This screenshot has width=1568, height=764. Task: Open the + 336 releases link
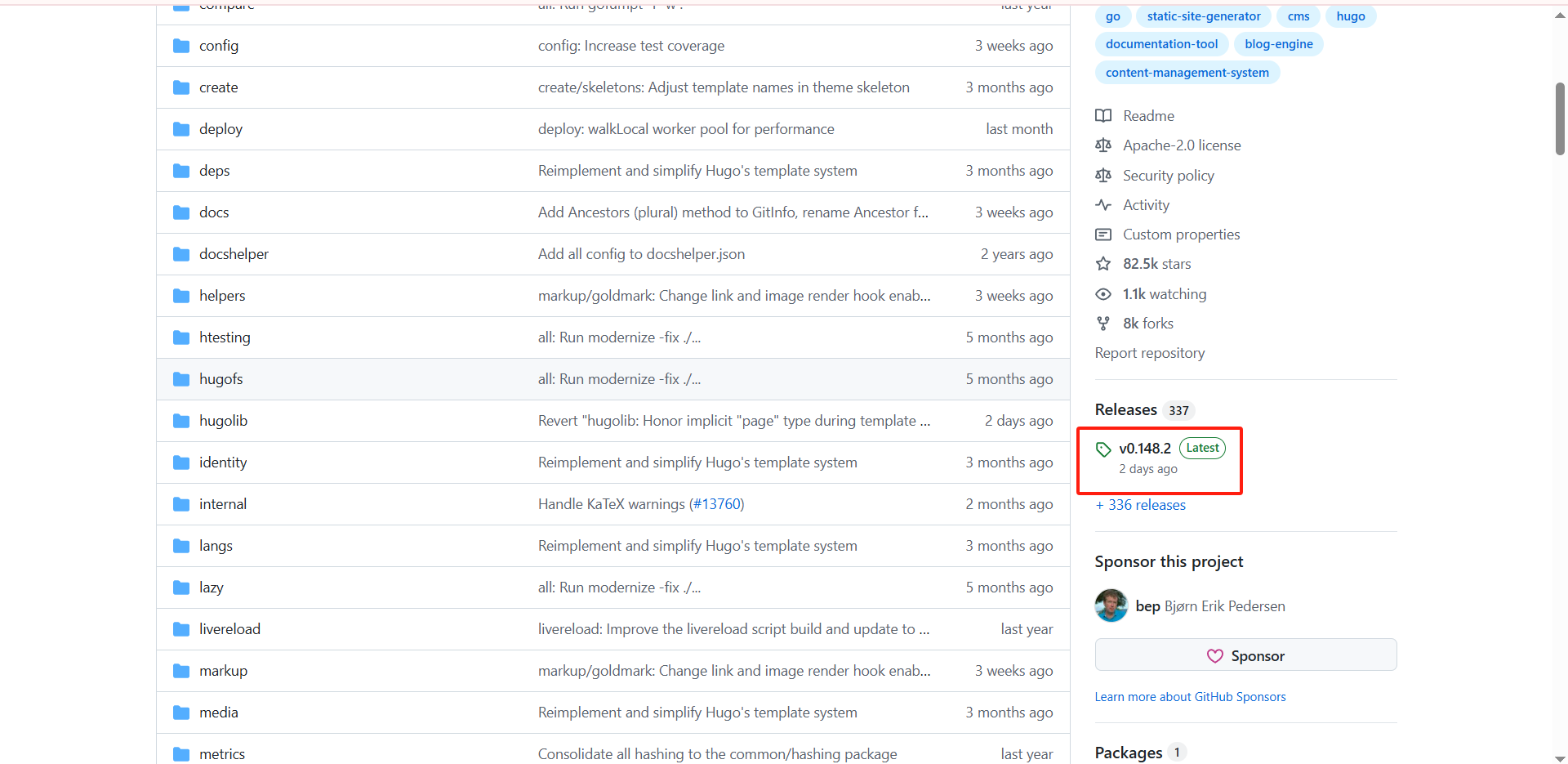pos(1141,505)
